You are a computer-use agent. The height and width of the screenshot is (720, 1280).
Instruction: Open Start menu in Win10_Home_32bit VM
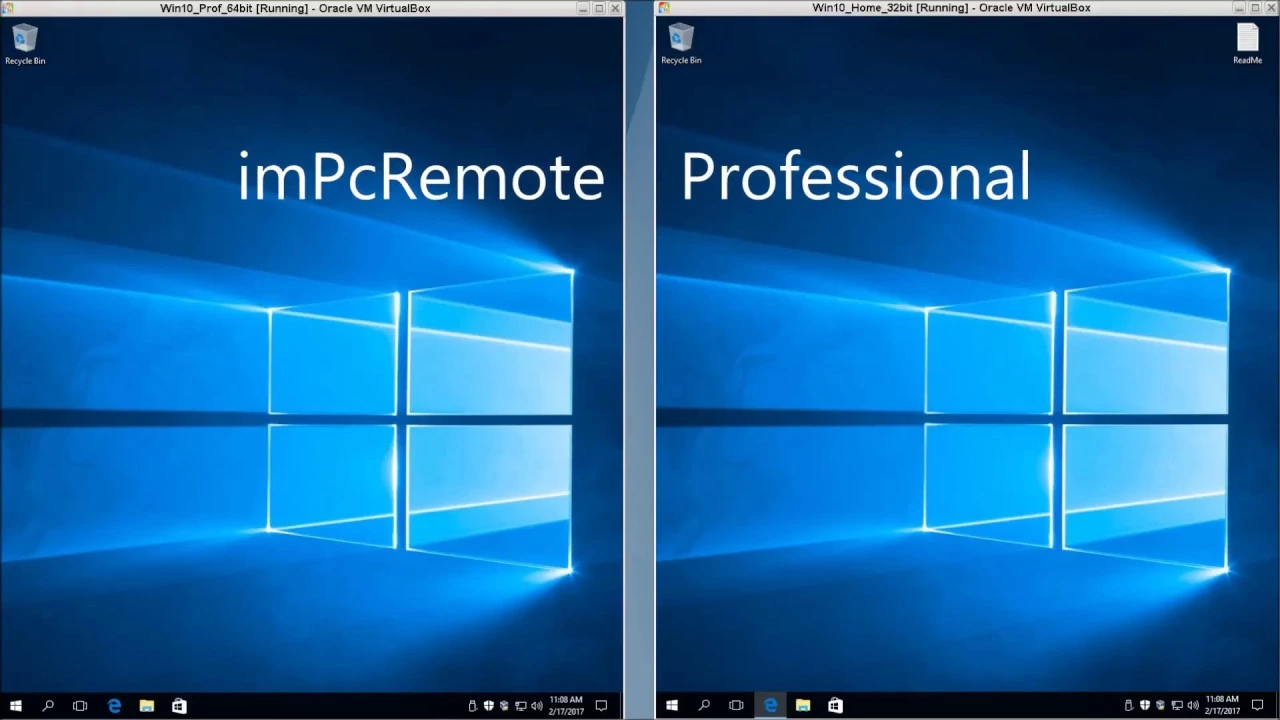tap(672, 706)
